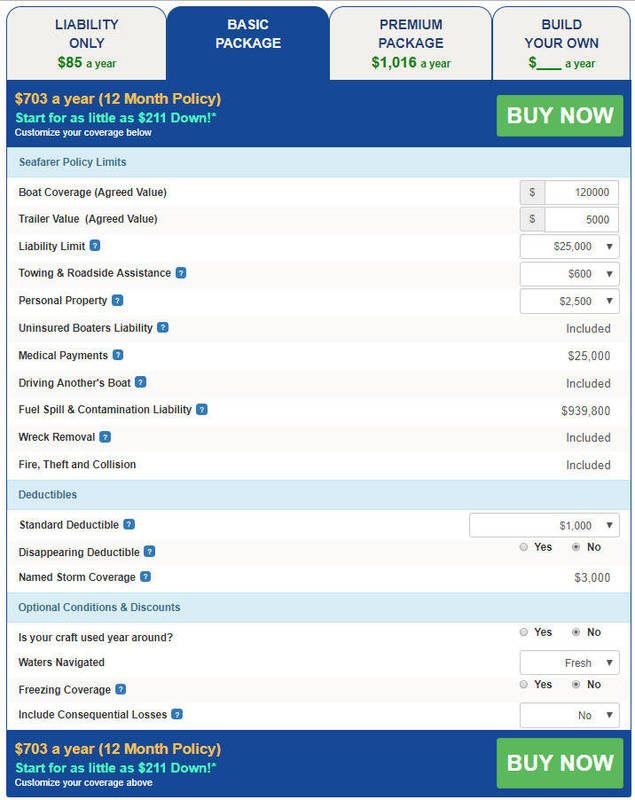Click Included value for Uninsured Boaters Liability
This screenshot has height=800, width=635.
pos(588,329)
